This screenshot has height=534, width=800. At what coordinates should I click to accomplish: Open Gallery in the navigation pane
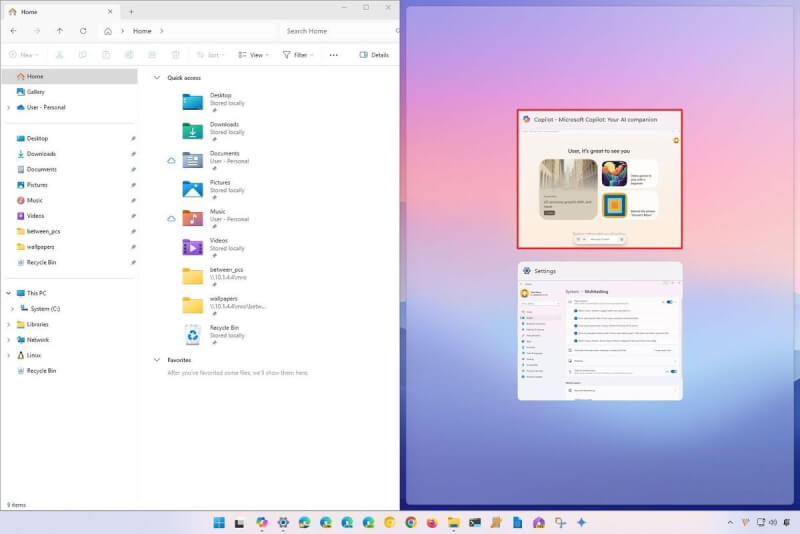36,92
